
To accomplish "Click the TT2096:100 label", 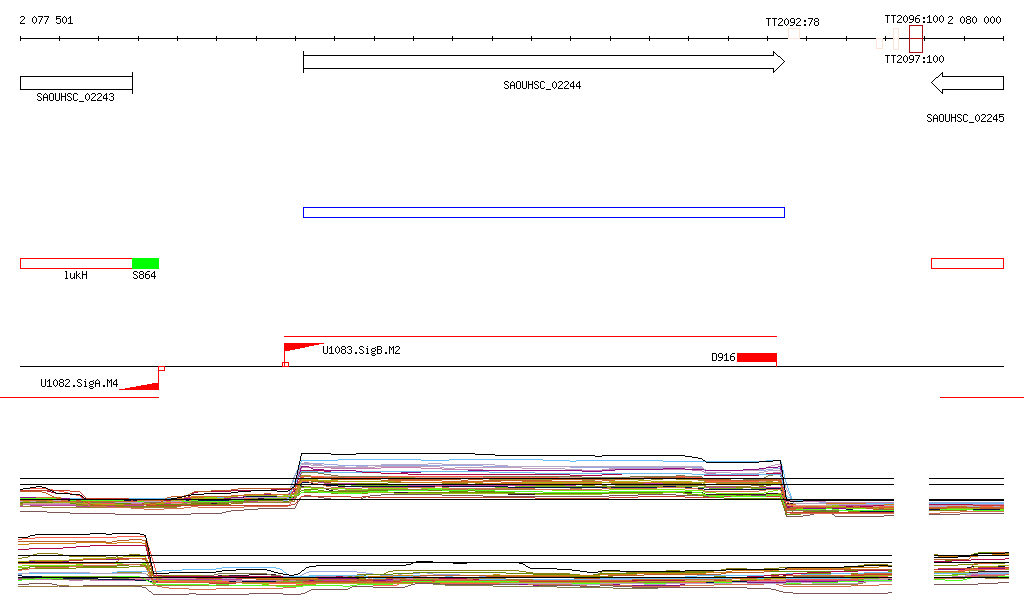I will 914,19.
